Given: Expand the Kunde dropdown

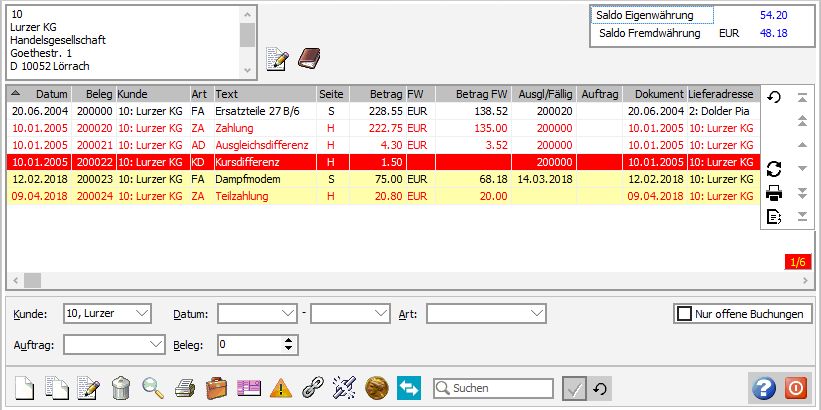Looking at the screenshot, I should click(141, 314).
